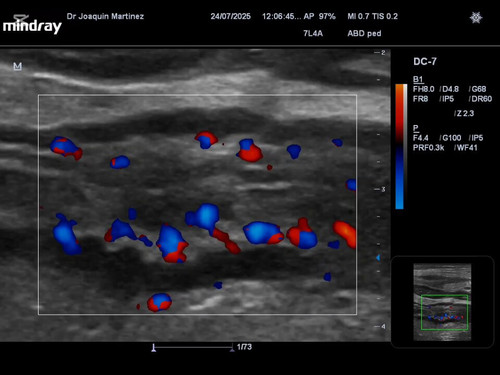
Task: Click the doctor name Dr Joaquin Martinez
Action: click(105, 16)
